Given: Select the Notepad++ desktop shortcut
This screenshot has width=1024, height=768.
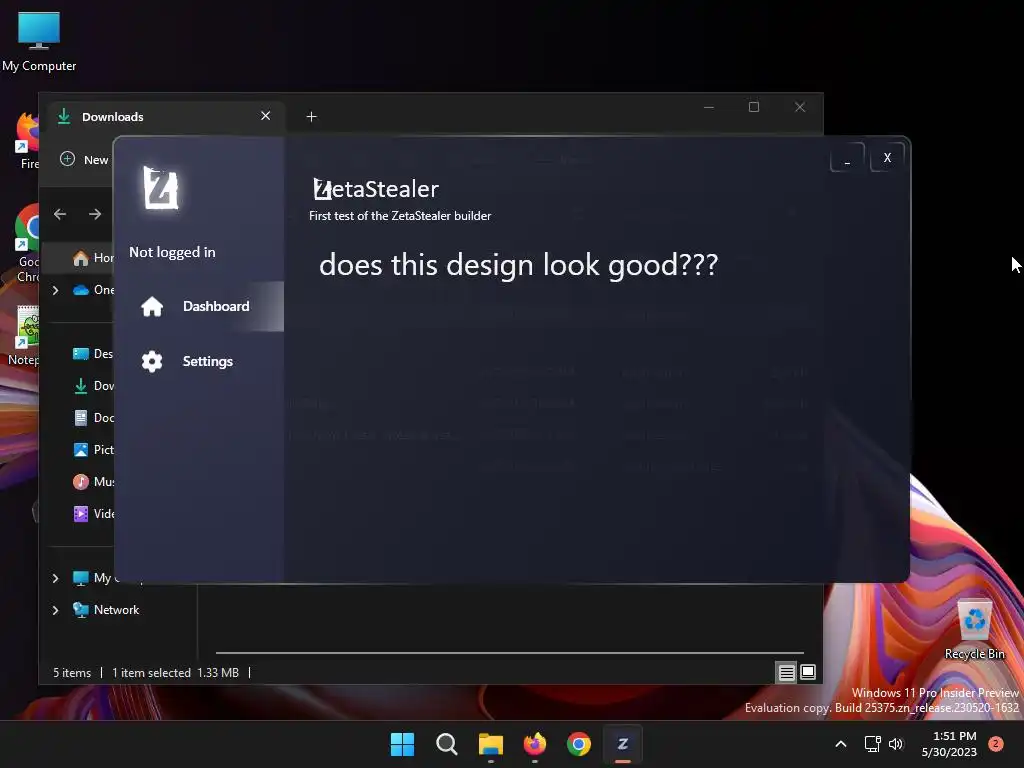Looking at the screenshot, I should [x=26, y=335].
